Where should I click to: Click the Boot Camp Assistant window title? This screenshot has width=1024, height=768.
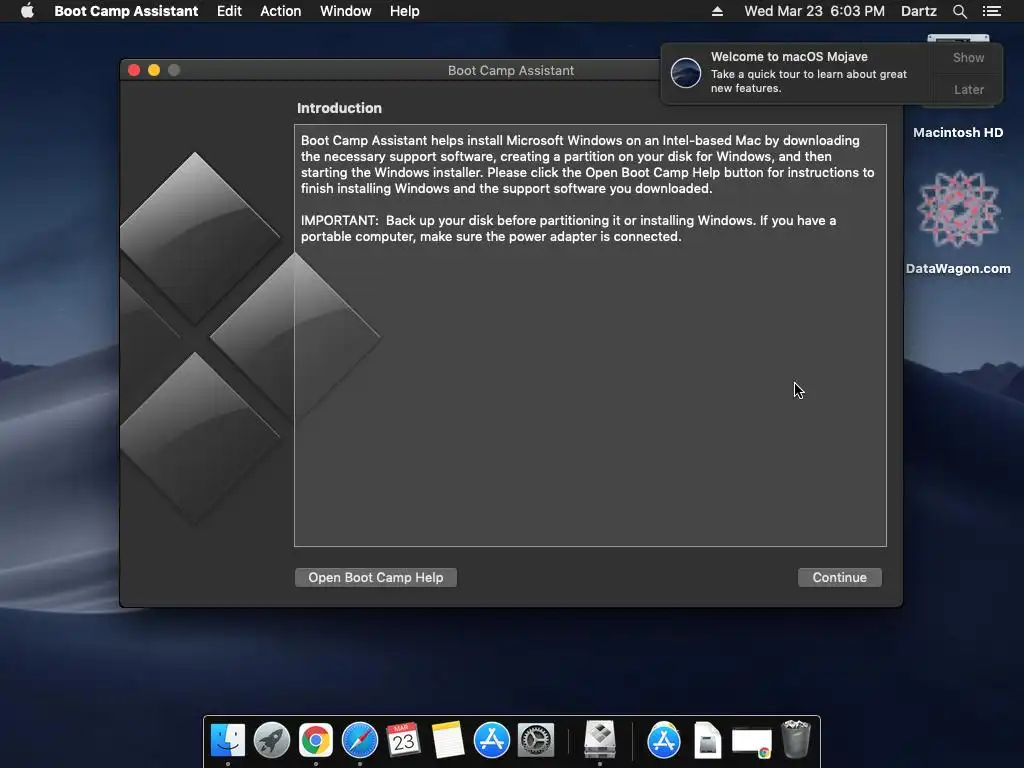(511, 71)
